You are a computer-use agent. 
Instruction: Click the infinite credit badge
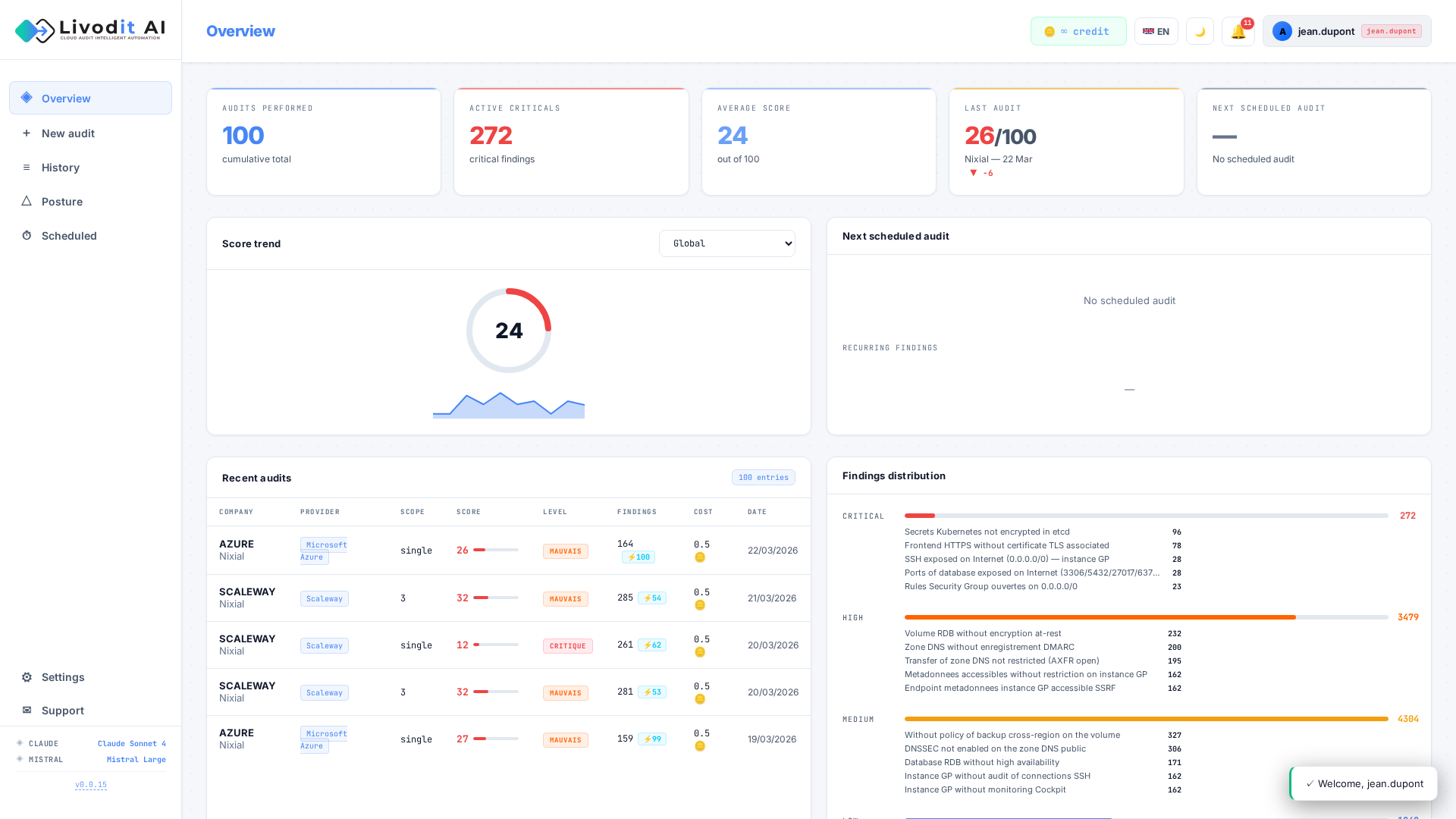pyautogui.click(x=1078, y=32)
